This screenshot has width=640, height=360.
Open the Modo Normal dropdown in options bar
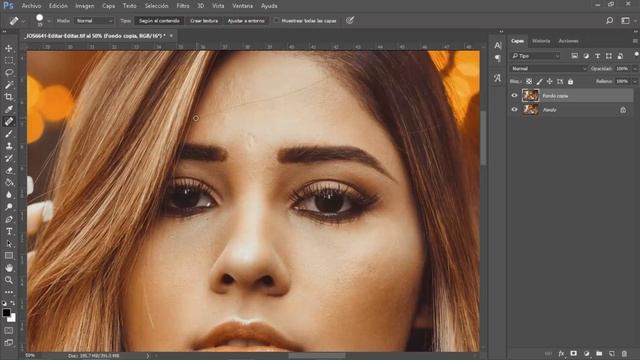coord(94,20)
